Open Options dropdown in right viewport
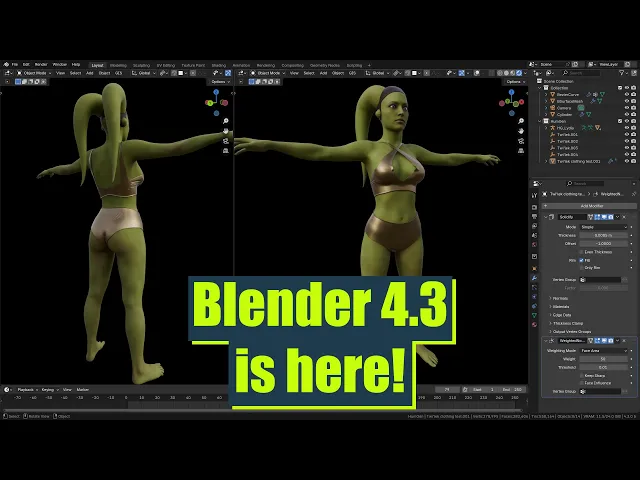This screenshot has width=640, height=480. coord(515,82)
